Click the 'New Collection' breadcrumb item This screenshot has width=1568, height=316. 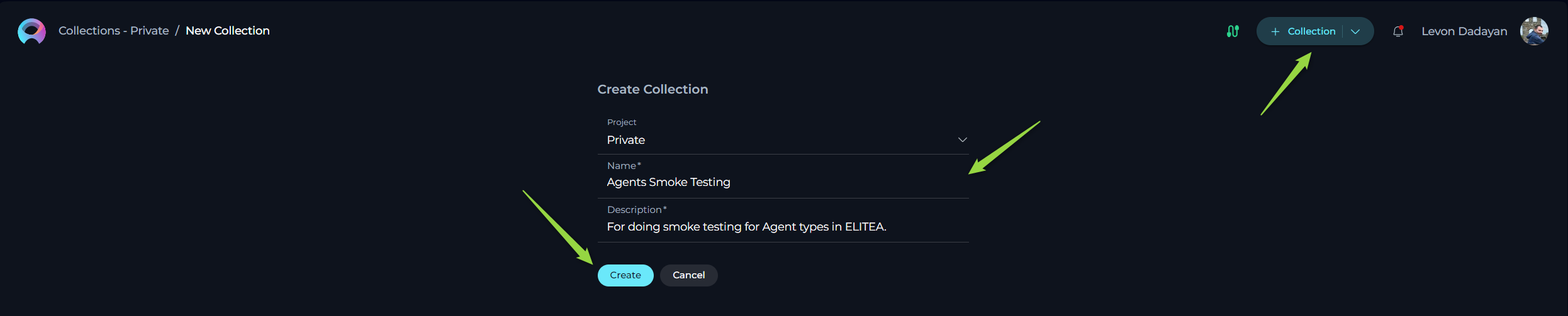pyautogui.click(x=227, y=31)
